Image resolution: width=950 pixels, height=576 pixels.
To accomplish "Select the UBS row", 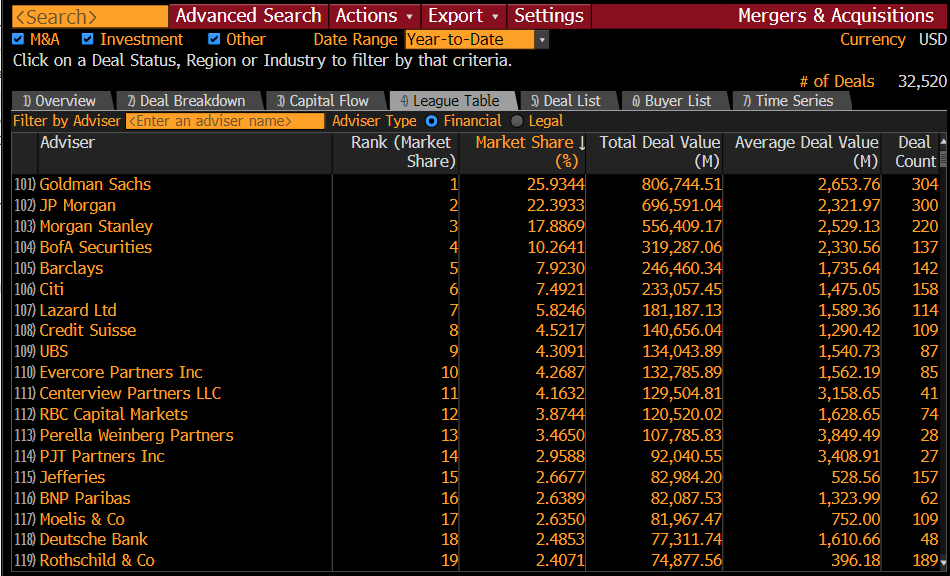I will 476,351.
